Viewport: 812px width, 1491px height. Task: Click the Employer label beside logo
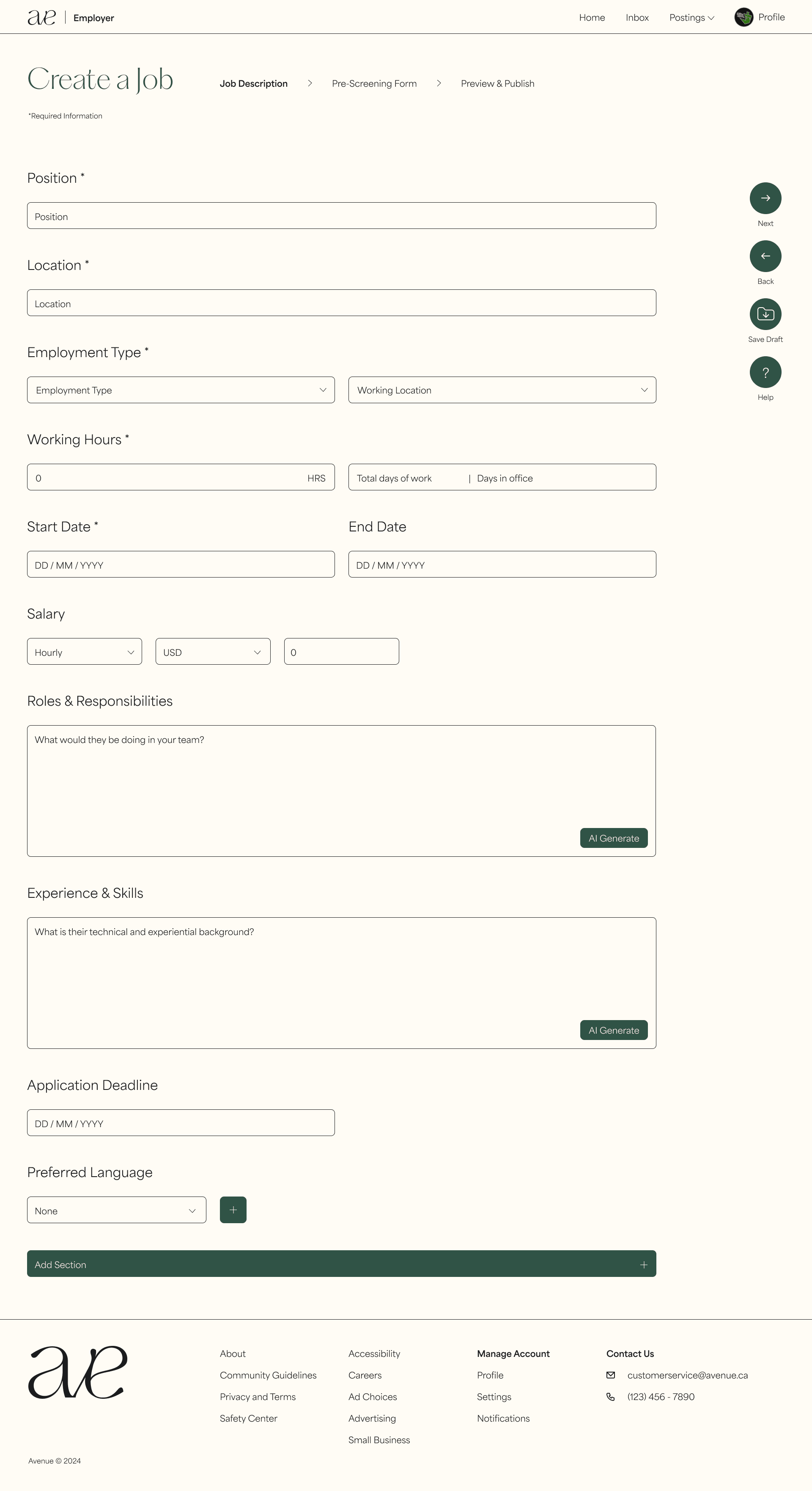point(94,18)
